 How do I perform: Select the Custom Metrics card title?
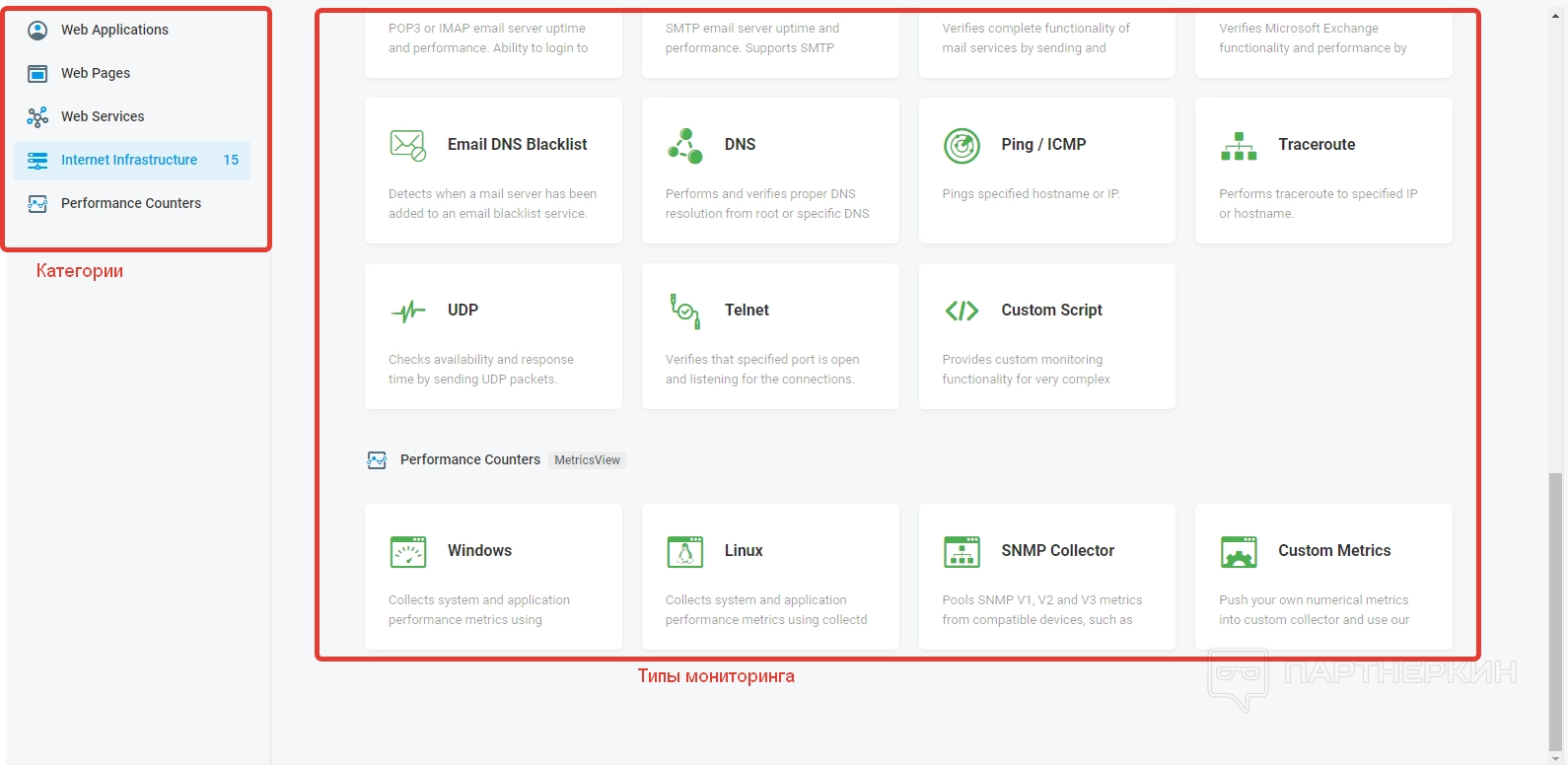pyautogui.click(x=1334, y=550)
